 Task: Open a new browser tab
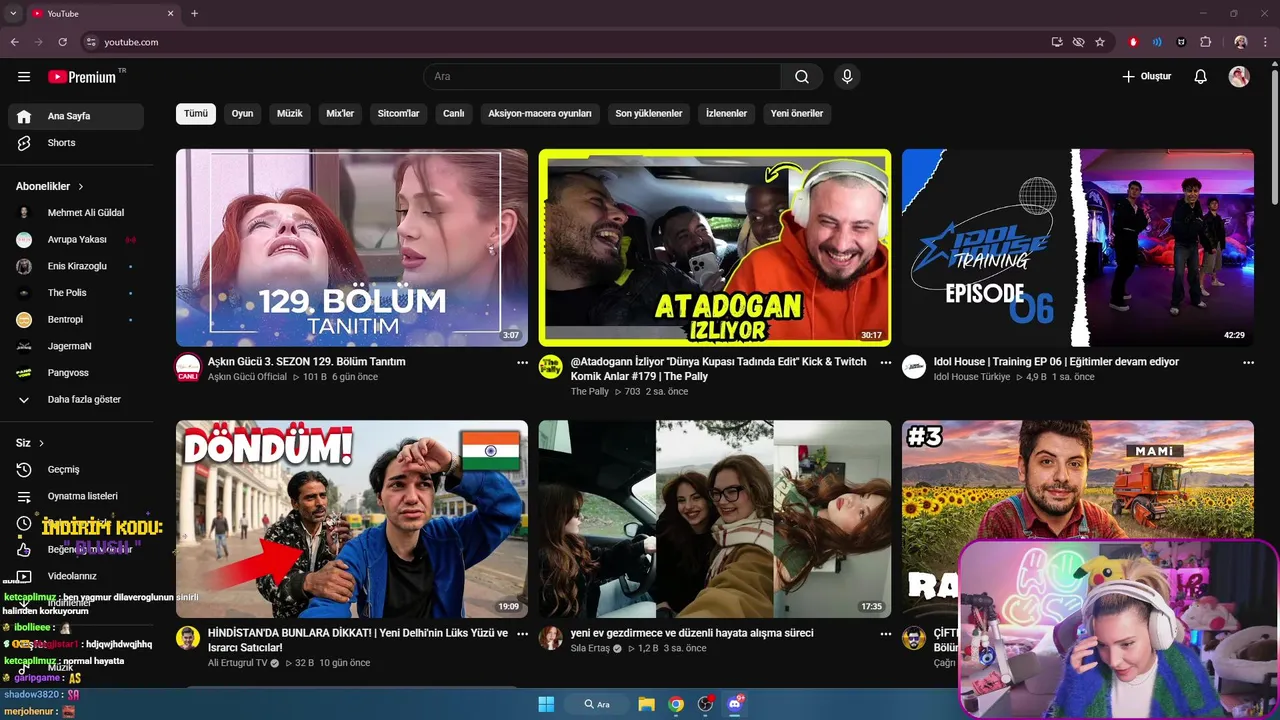click(194, 13)
